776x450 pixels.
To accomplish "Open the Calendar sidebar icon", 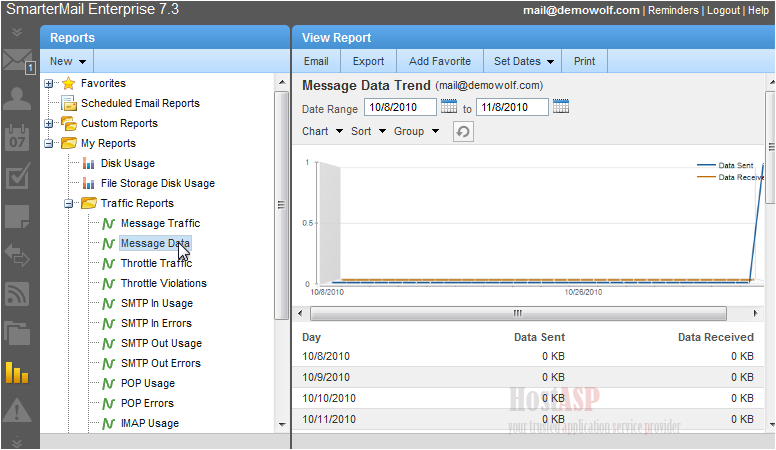I will pyautogui.click(x=17, y=138).
